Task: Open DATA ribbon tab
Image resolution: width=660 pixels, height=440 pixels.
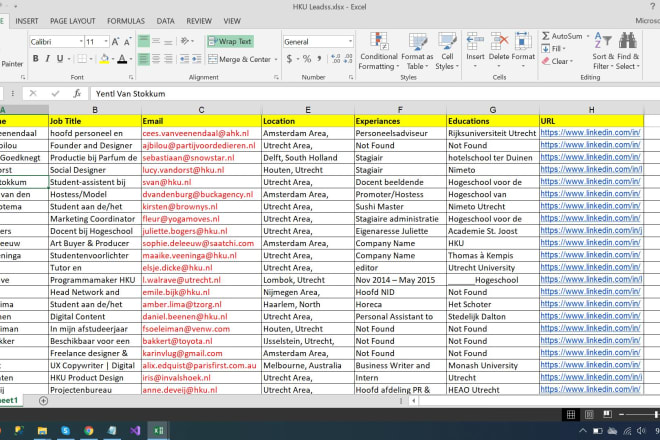Action: (165, 21)
